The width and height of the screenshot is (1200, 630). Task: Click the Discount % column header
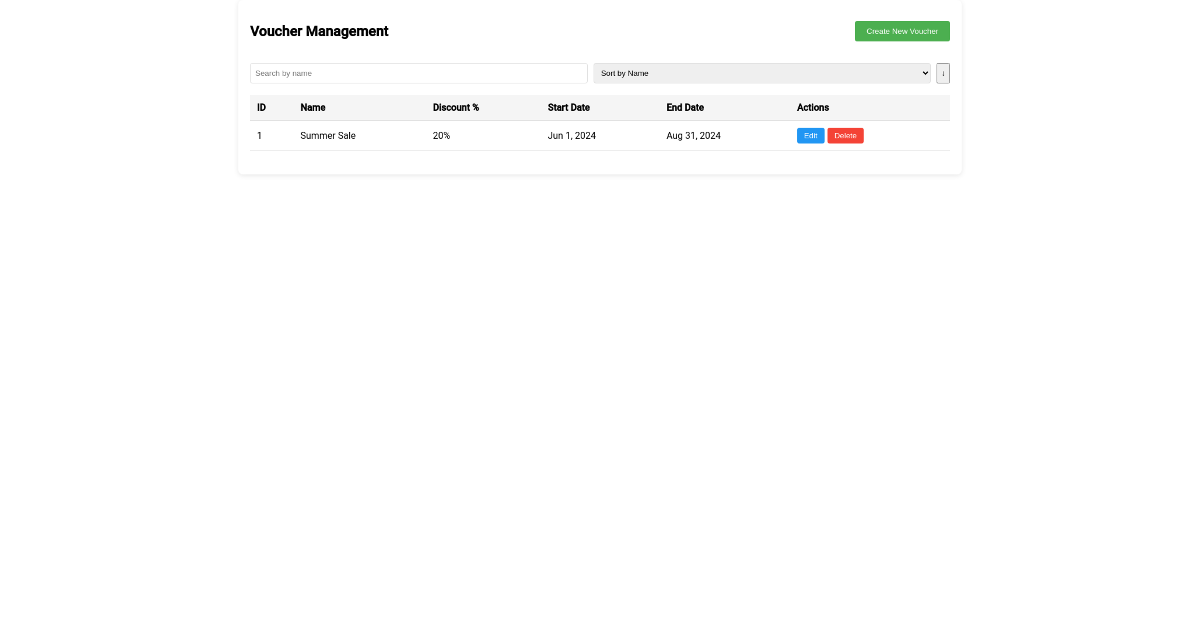456,107
